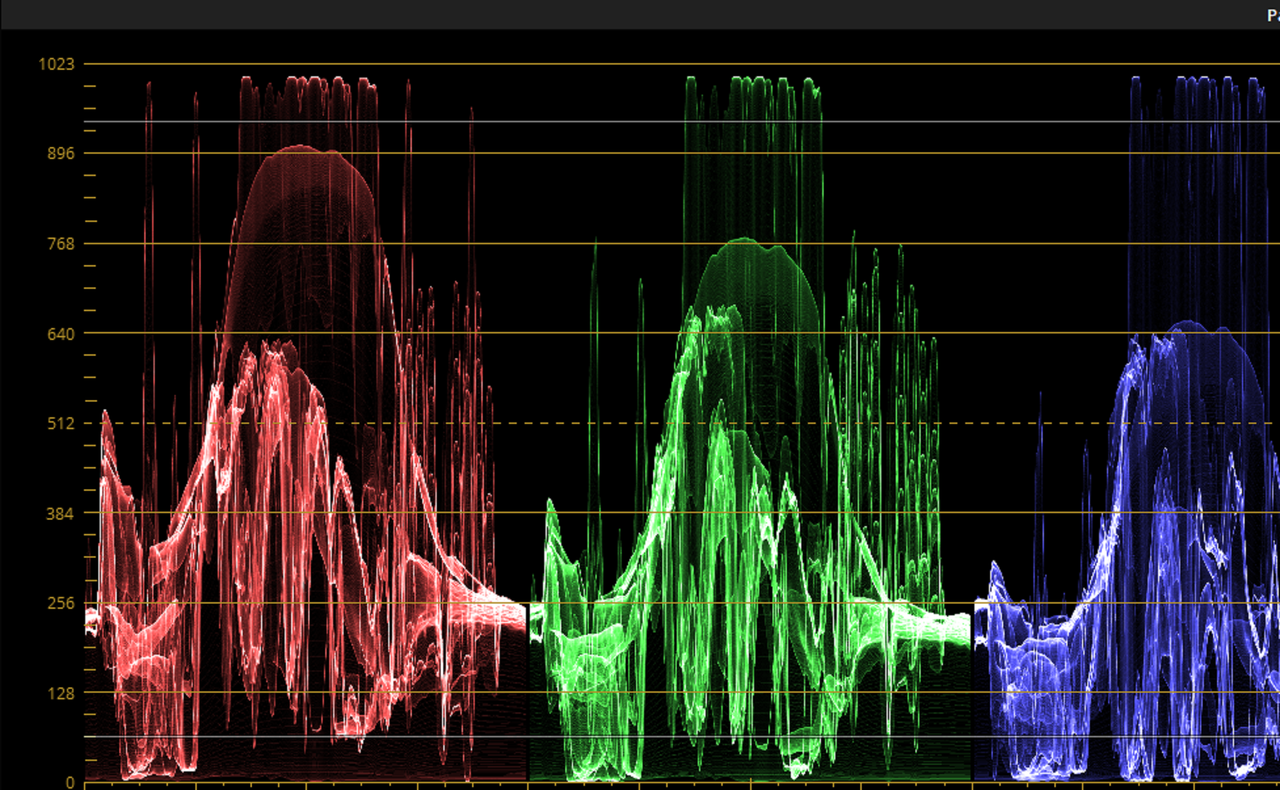Click the 512 midpoint label
Image resolution: width=1280 pixels, height=790 pixels.
pyautogui.click(x=60, y=423)
